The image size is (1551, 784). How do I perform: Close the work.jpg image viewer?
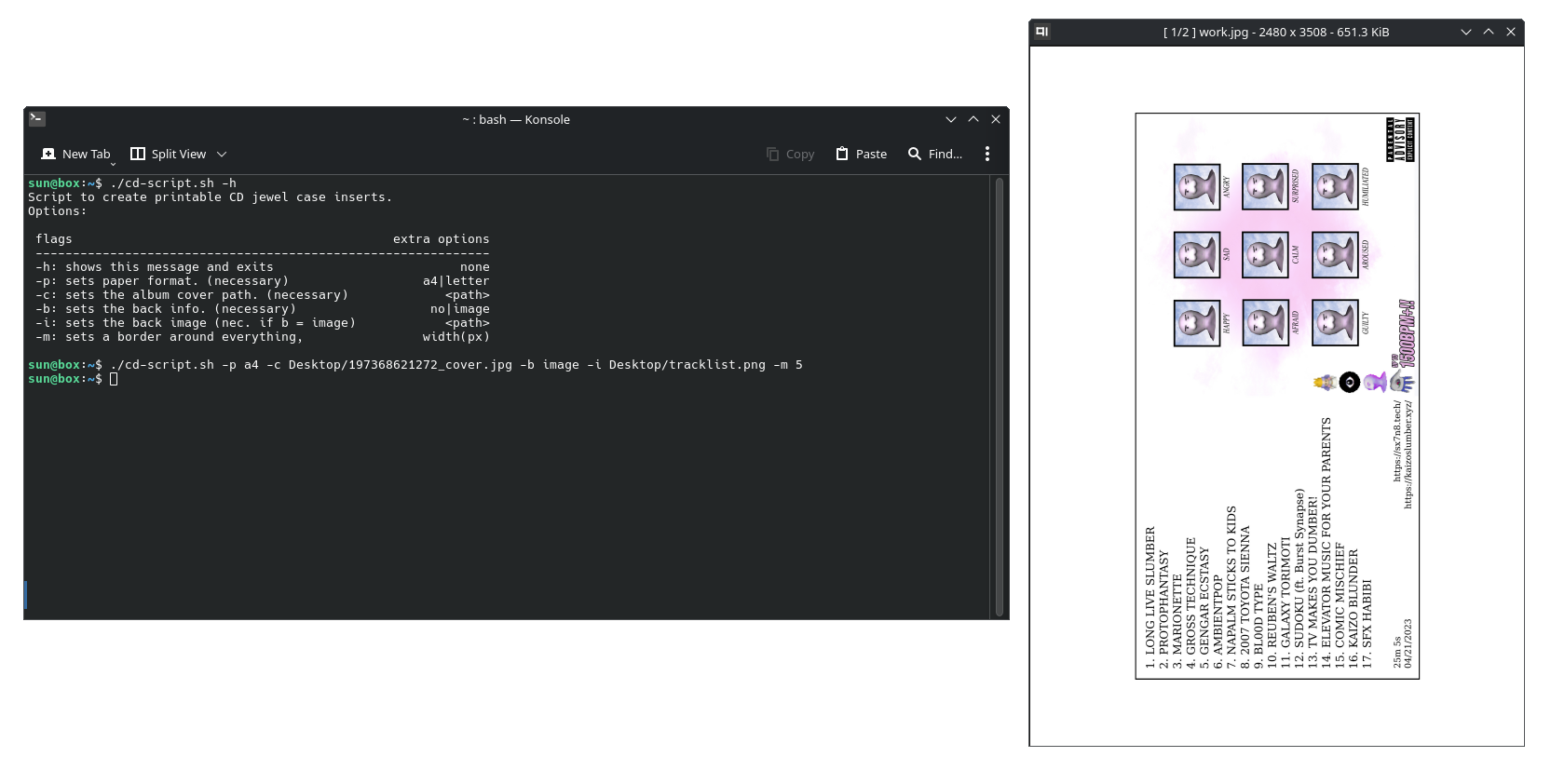pos(1511,32)
